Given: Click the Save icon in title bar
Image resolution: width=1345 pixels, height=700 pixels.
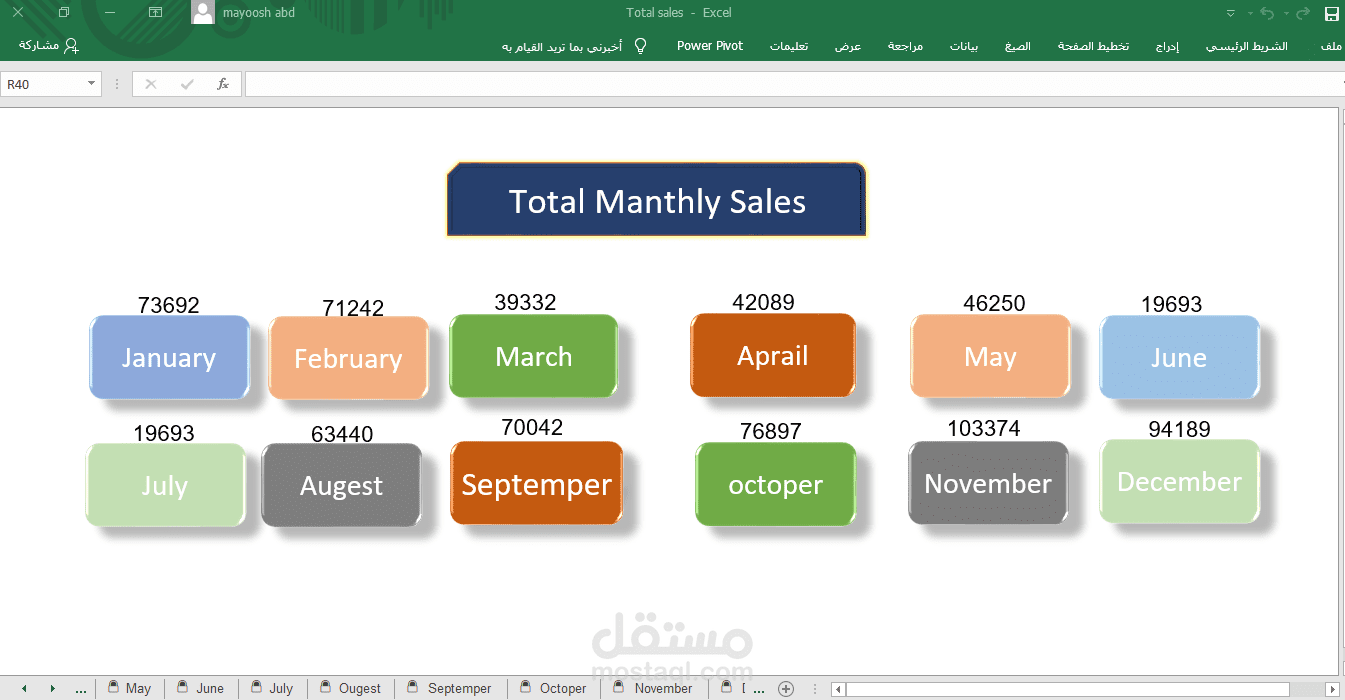Looking at the screenshot, I should pos(1331,13).
